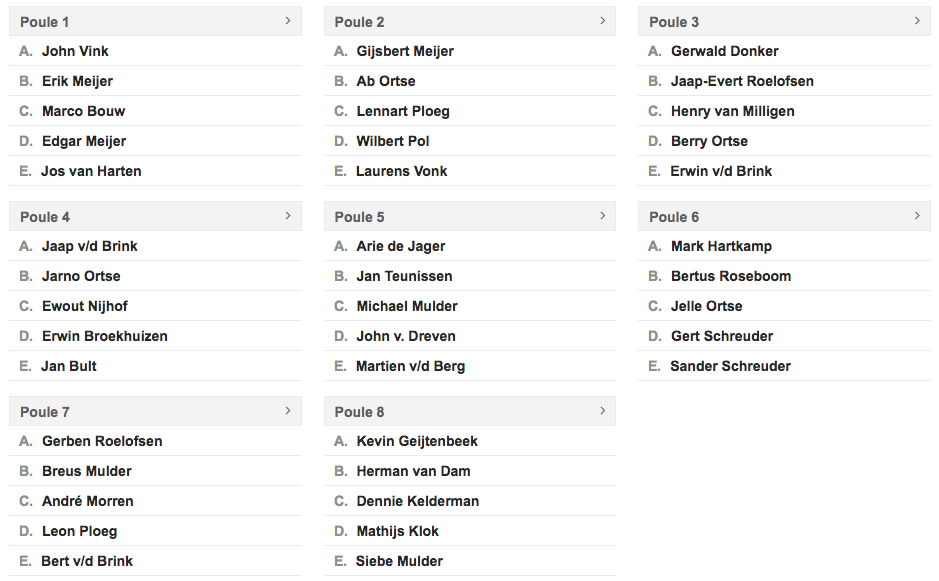Click the Poule 5 chevron icon

(x=602, y=216)
